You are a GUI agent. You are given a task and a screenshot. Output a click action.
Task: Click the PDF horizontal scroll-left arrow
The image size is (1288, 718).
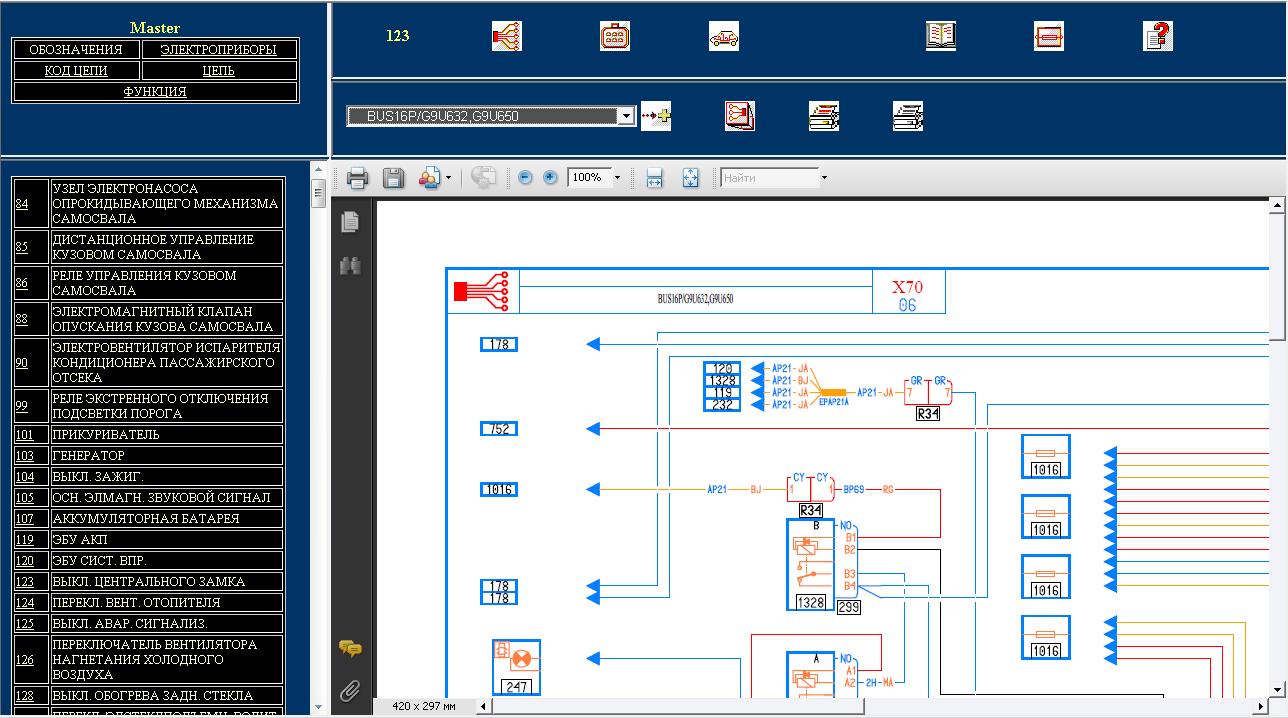click(x=484, y=706)
